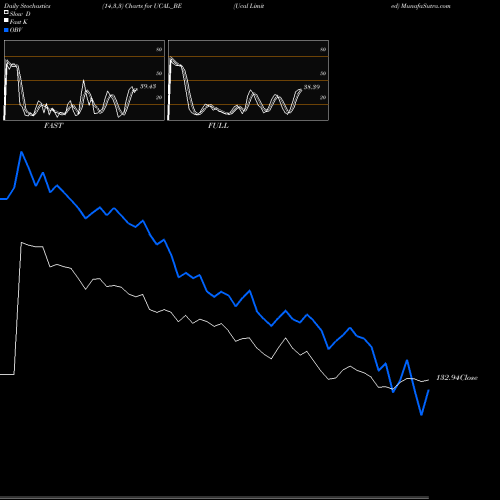Click the Fast K legend swatch
500x500 pixels.
(x=6, y=20)
